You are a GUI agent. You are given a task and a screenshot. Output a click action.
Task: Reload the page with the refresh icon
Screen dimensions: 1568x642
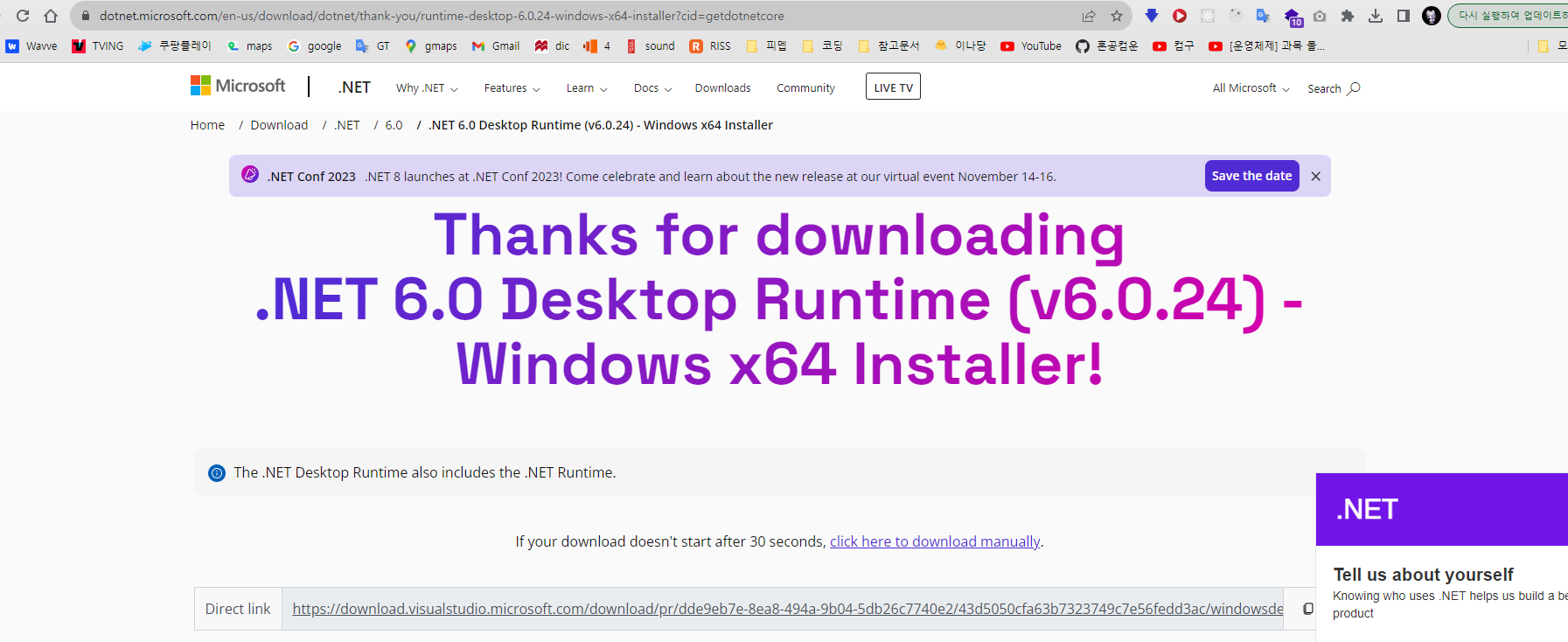click(x=23, y=16)
